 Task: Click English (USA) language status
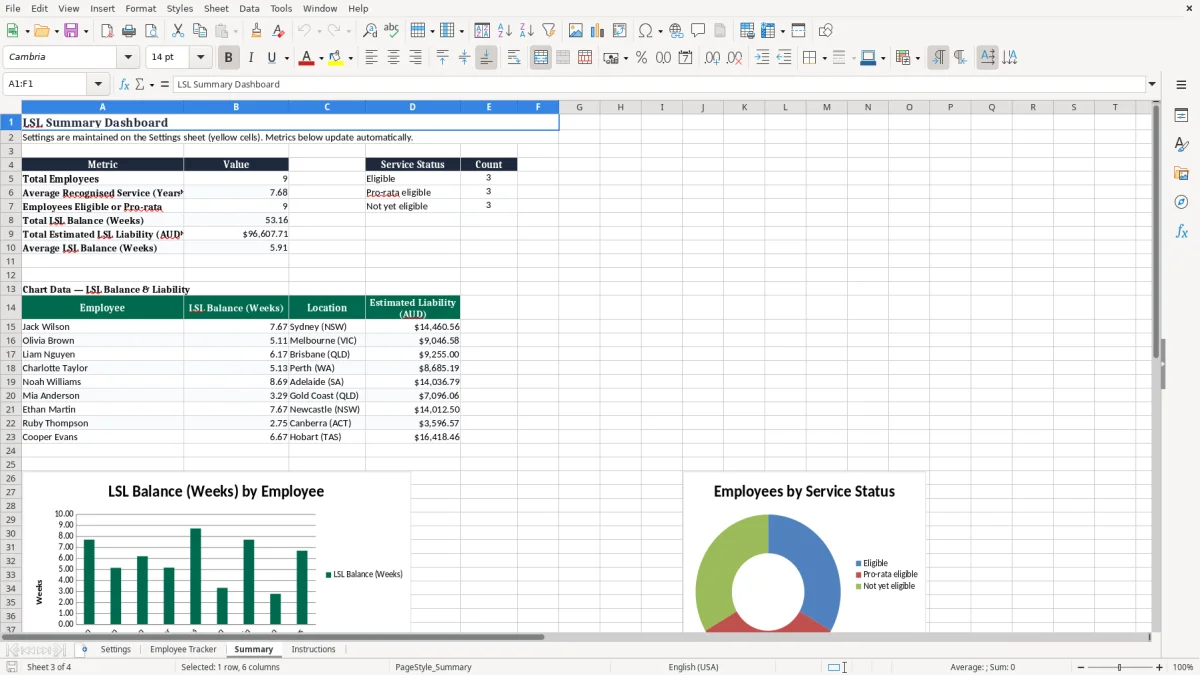pyautogui.click(x=693, y=667)
